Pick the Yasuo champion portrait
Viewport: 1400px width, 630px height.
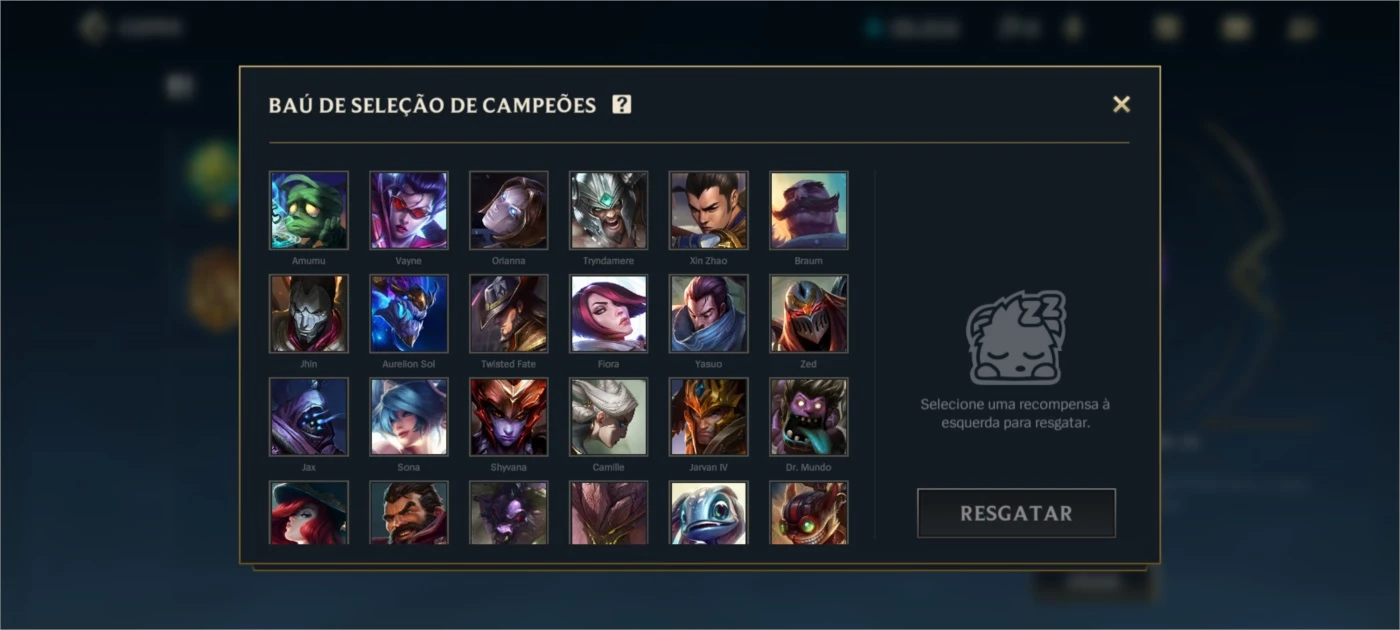point(709,314)
